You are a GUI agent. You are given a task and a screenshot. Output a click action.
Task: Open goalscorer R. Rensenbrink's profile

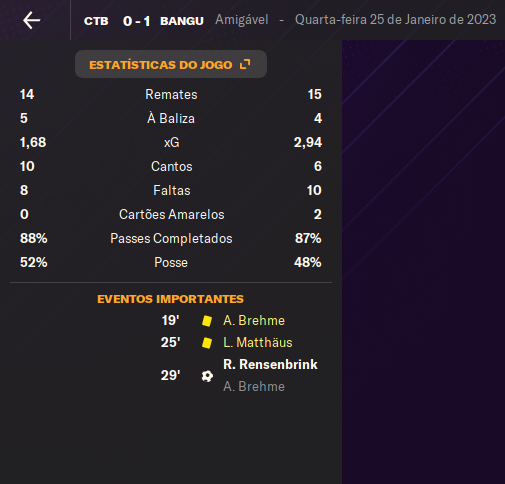click(270, 365)
